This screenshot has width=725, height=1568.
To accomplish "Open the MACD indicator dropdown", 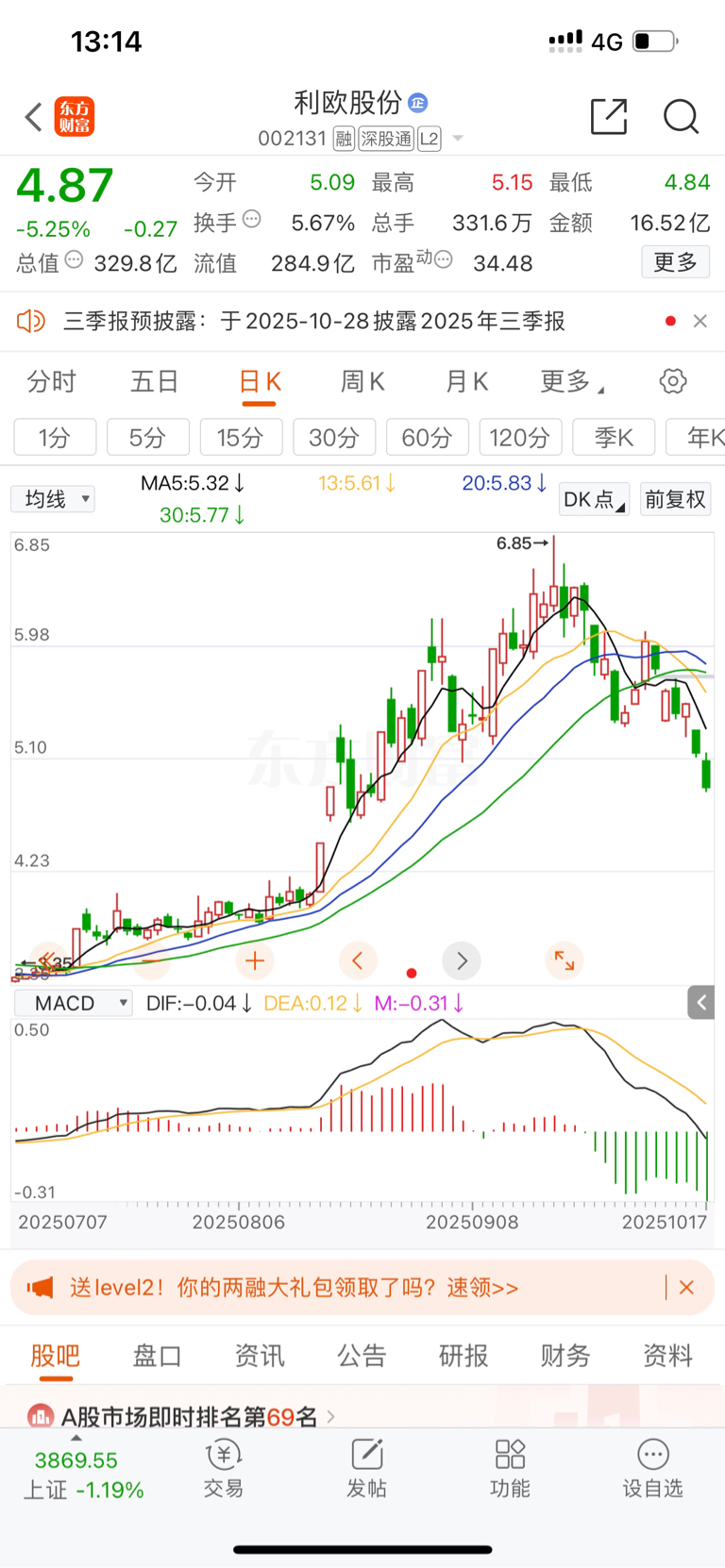I will pos(74,1003).
